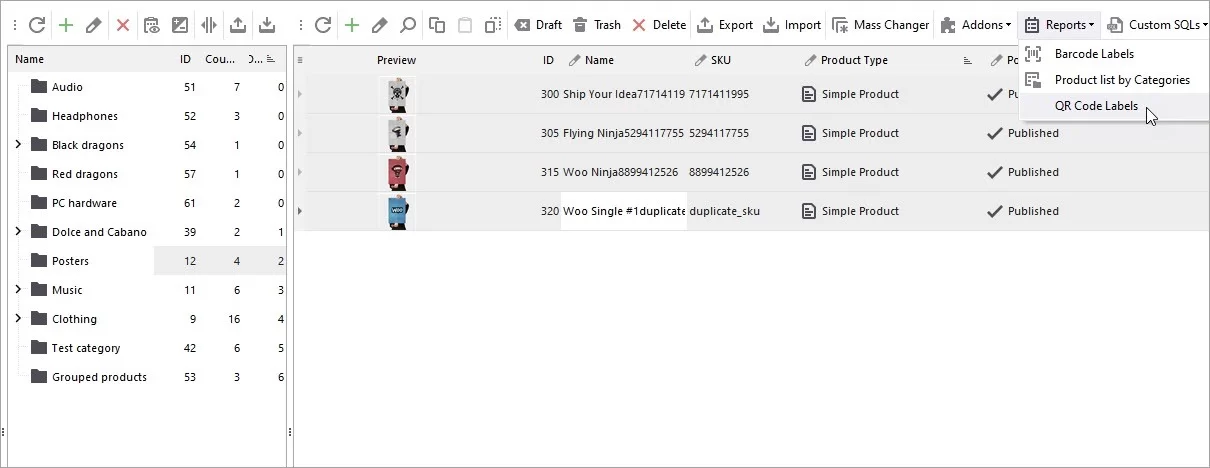Expand the Black dragons category
The image size is (1210, 468).
click(x=18, y=145)
